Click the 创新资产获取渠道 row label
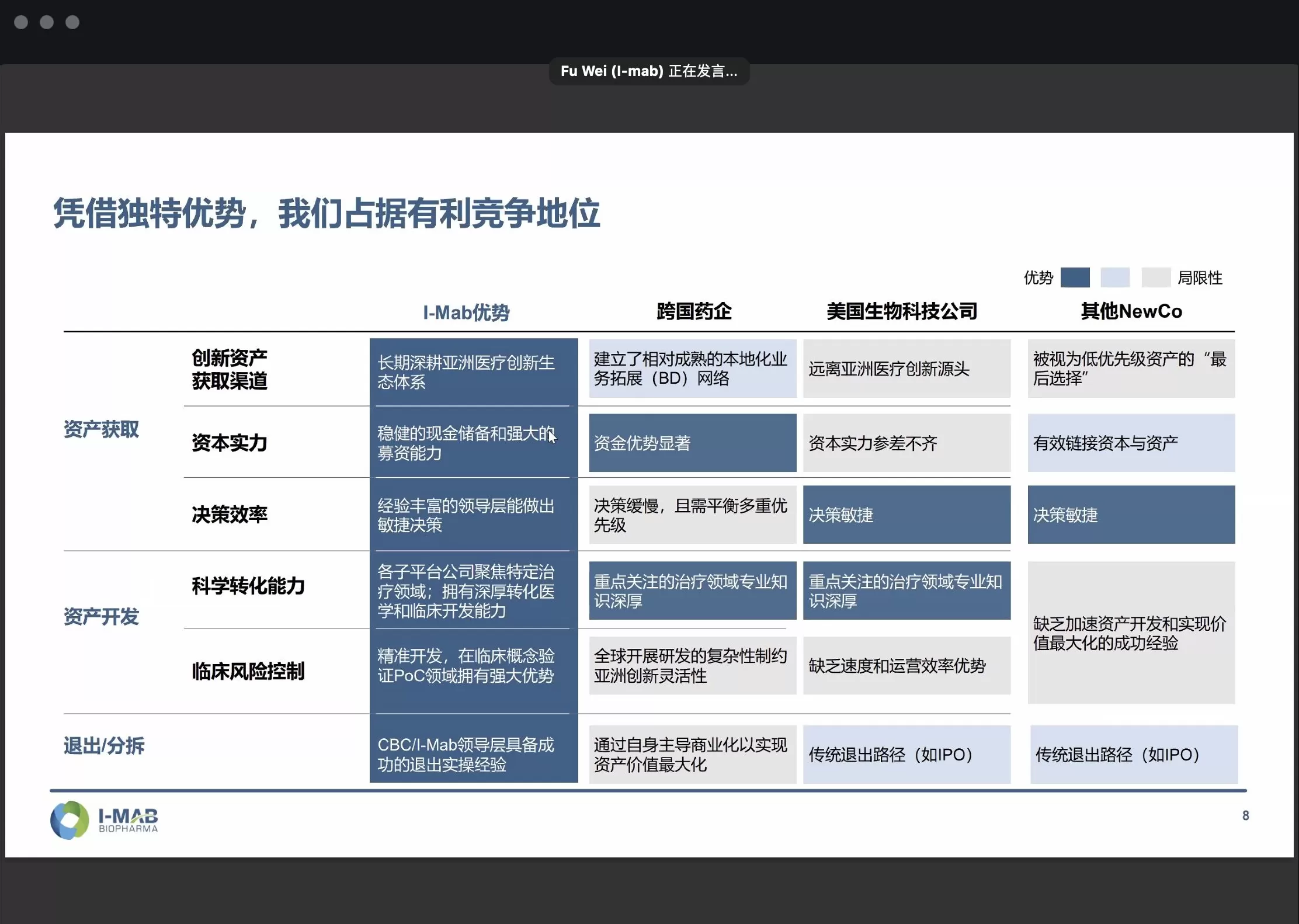The height and width of the screenshot is (924, 1299). click(x=230, y=369)
